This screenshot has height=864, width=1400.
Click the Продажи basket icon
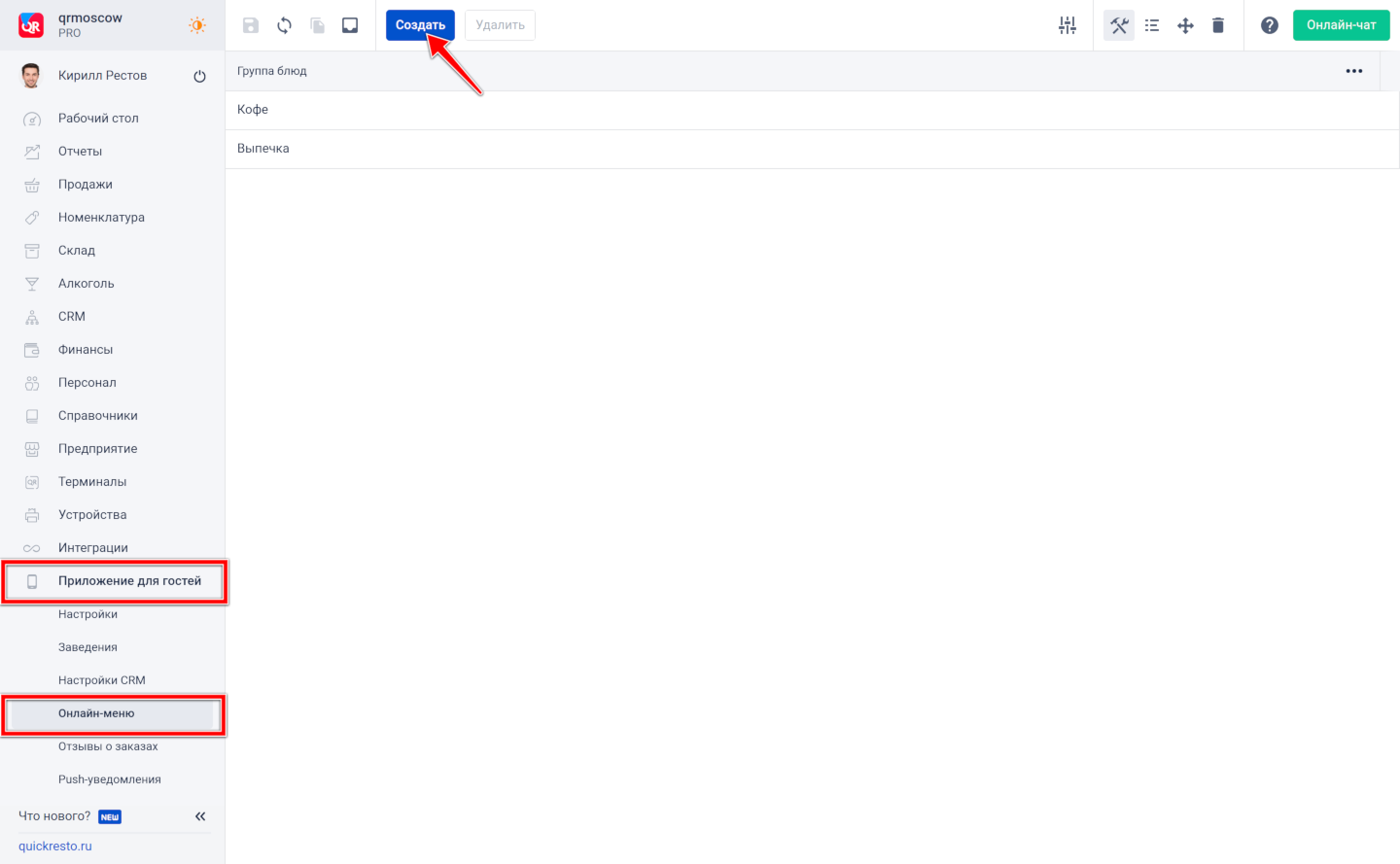[x=32, y=185]
